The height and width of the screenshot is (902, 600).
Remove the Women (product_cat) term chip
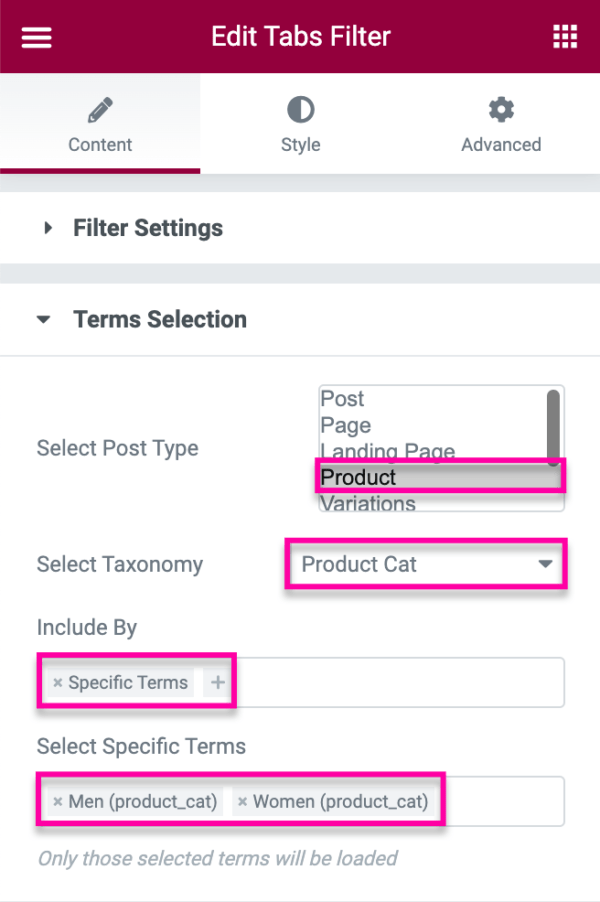pyautogui.click(x=241, y=801)
